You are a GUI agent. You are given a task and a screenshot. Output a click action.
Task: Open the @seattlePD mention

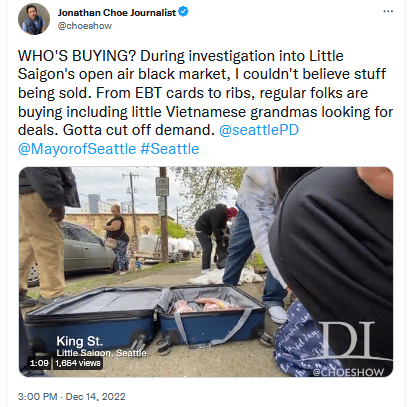[259, 130]
